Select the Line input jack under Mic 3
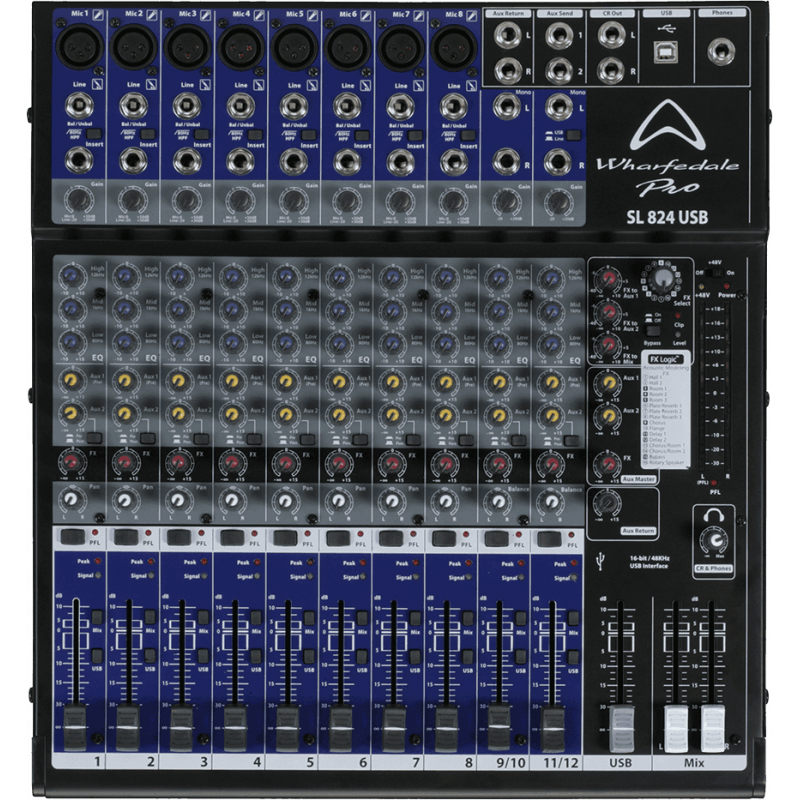 click(187, 106)
